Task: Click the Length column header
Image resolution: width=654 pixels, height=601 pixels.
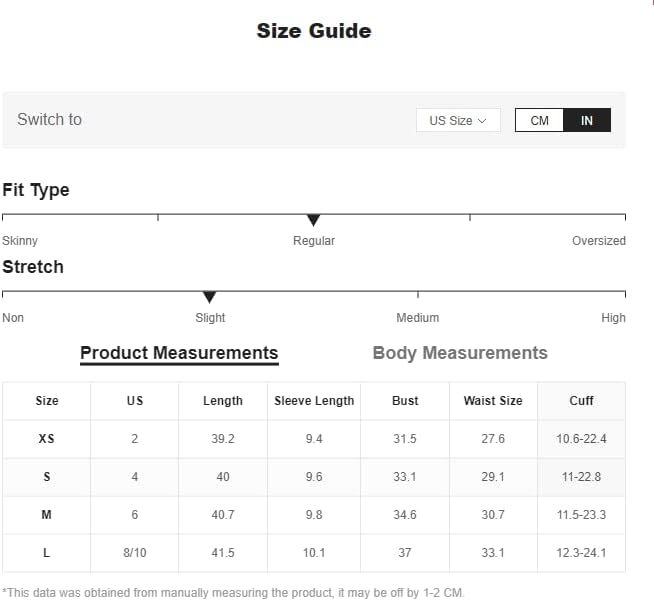Action: click(223, 401)
